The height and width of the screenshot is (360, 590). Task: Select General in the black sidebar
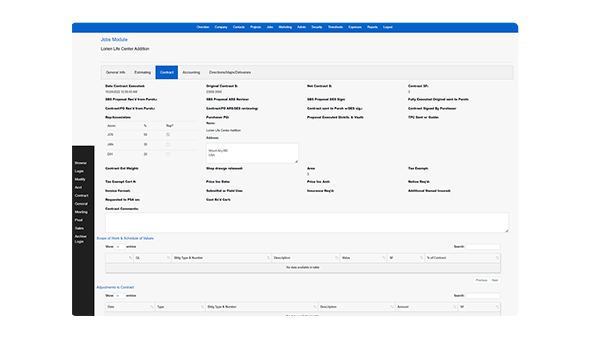(81, 204)
